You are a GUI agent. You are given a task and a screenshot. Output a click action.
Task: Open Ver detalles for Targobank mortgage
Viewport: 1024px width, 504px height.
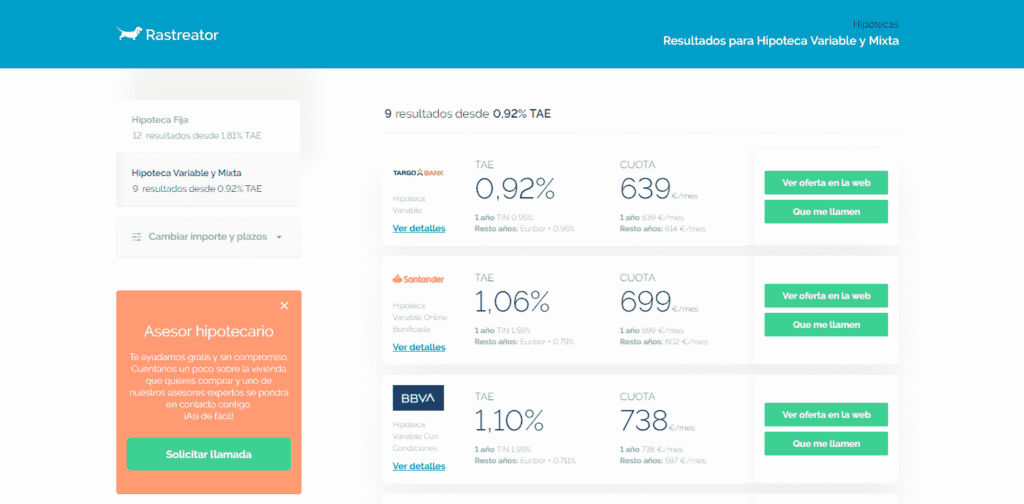pos(419,228)
